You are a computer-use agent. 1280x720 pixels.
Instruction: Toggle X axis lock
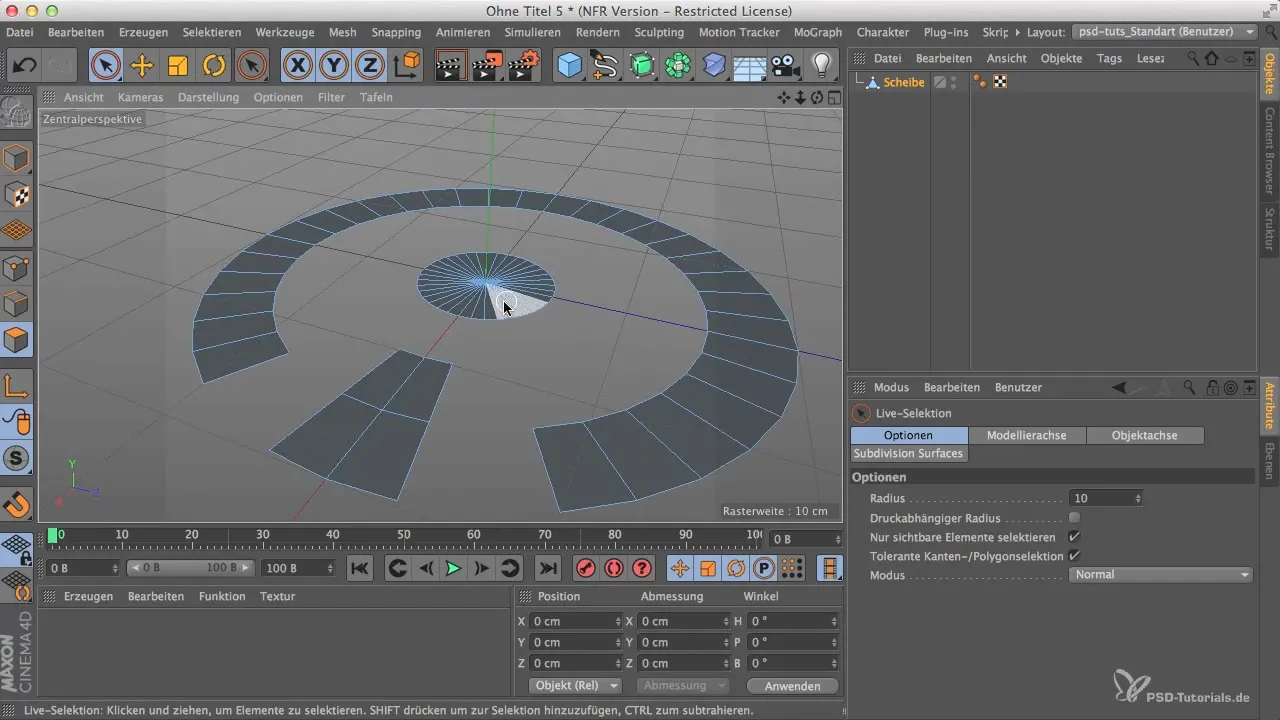297,67
